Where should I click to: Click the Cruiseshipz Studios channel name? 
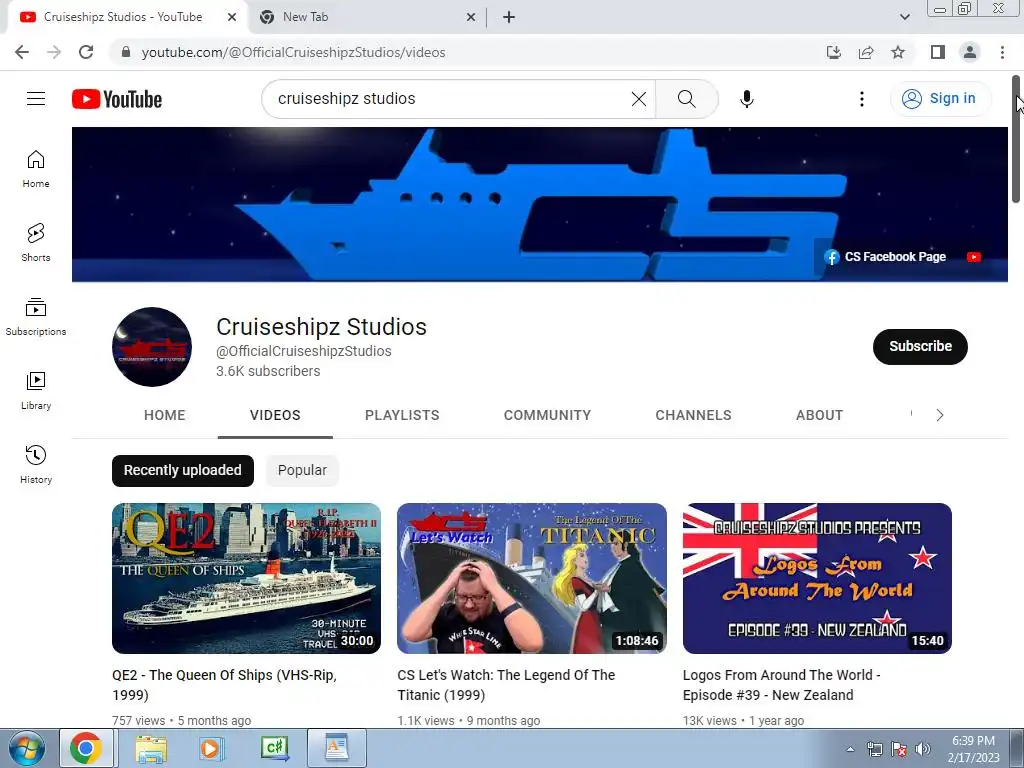click(x=321, y=327)
